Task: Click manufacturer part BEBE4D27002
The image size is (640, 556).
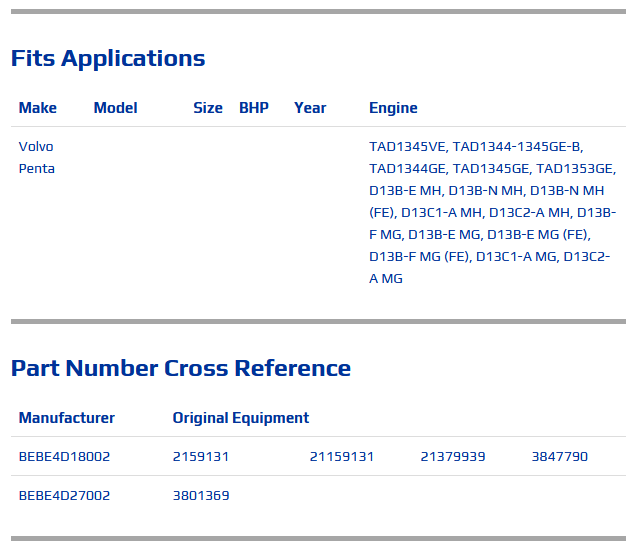Action: (x=64, y=496)
